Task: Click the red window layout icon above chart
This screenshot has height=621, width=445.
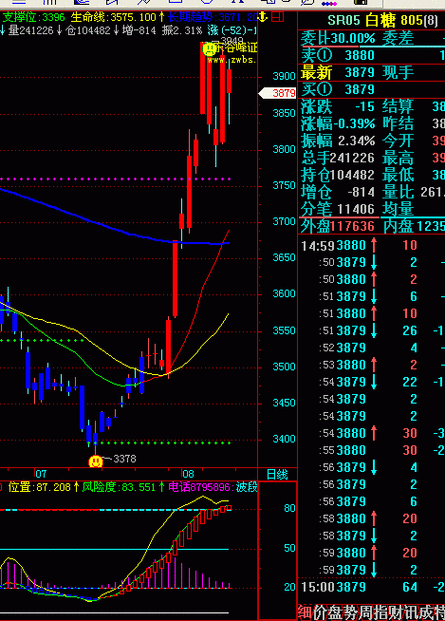Action: pos(278,17)
